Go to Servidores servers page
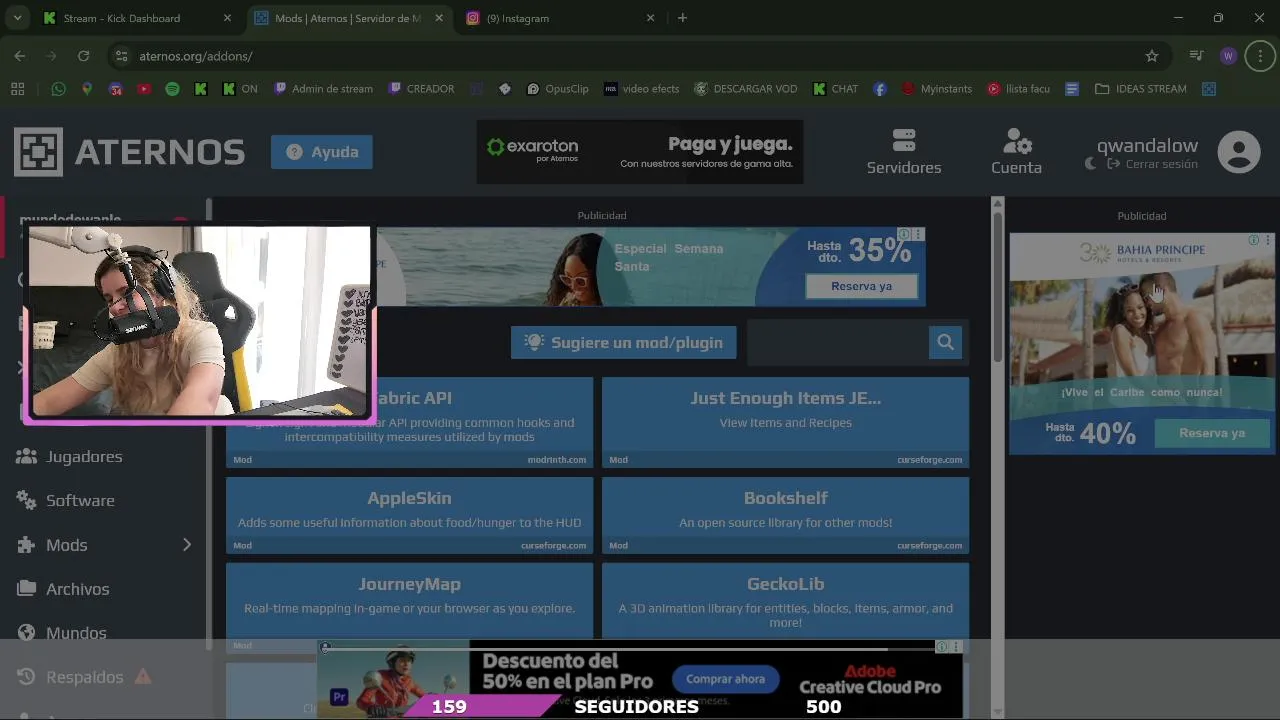Screen dimensions: 1280x720 [904, 152]
